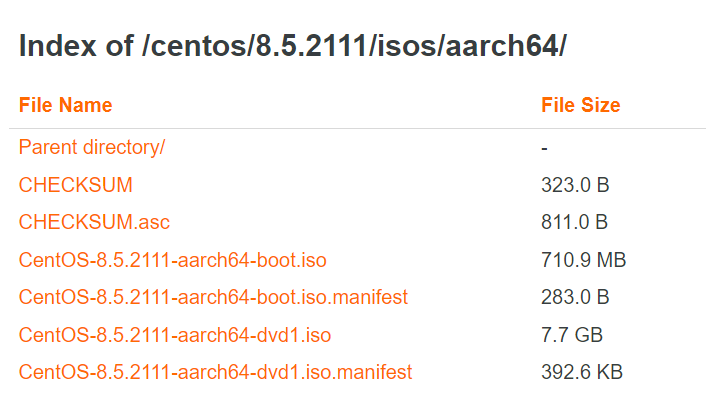Click the 283.0 B file size

tap(574, 297)
